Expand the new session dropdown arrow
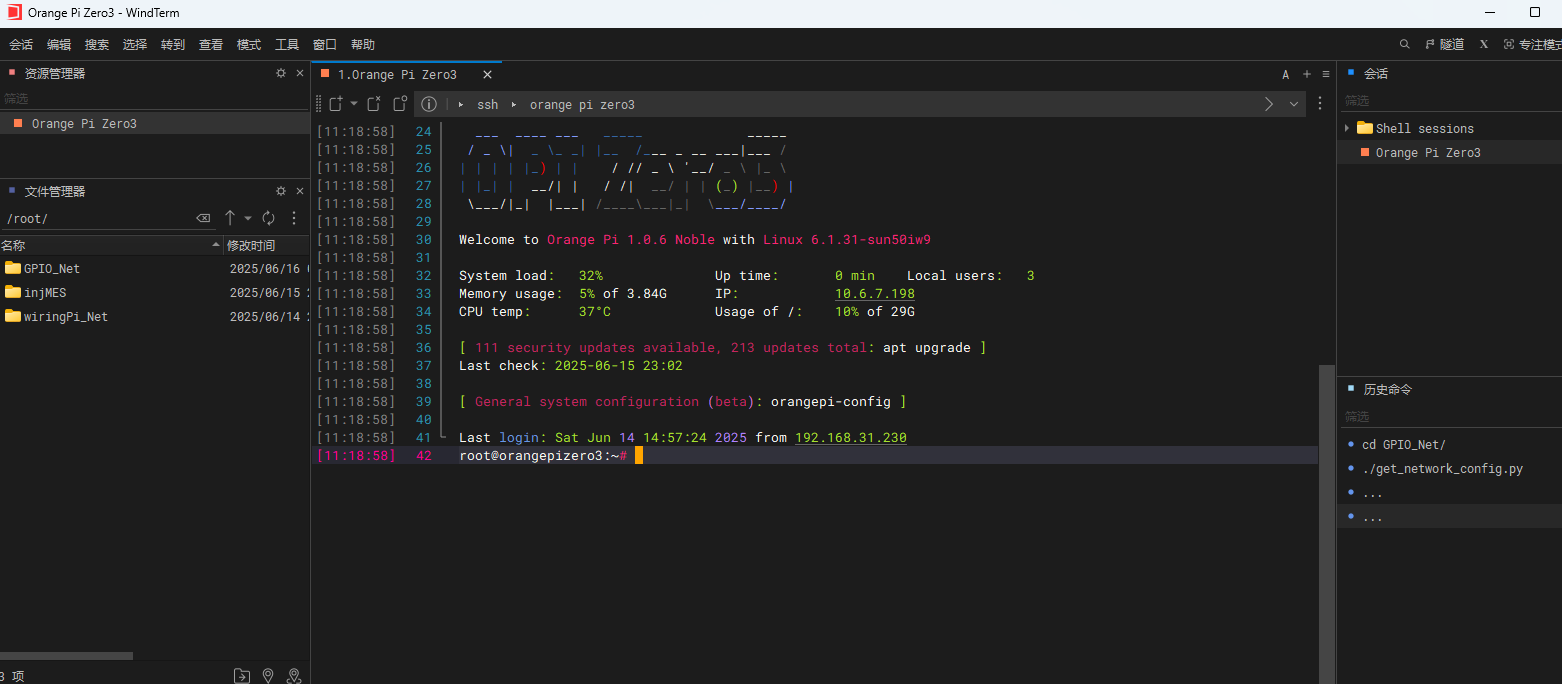Screen dimensions: 1562x684 (353, 104)
